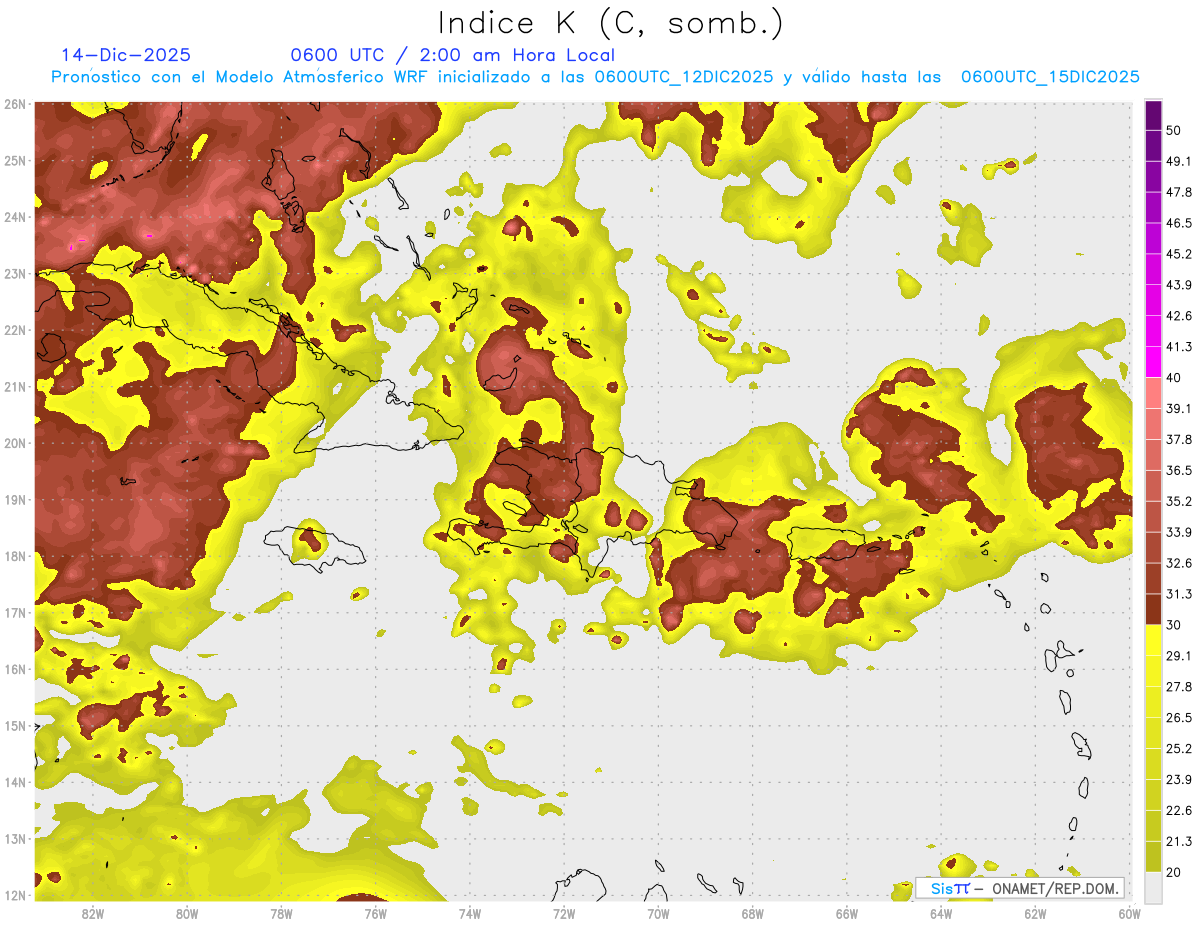Click the '64W' longitude label

point(941,913)
